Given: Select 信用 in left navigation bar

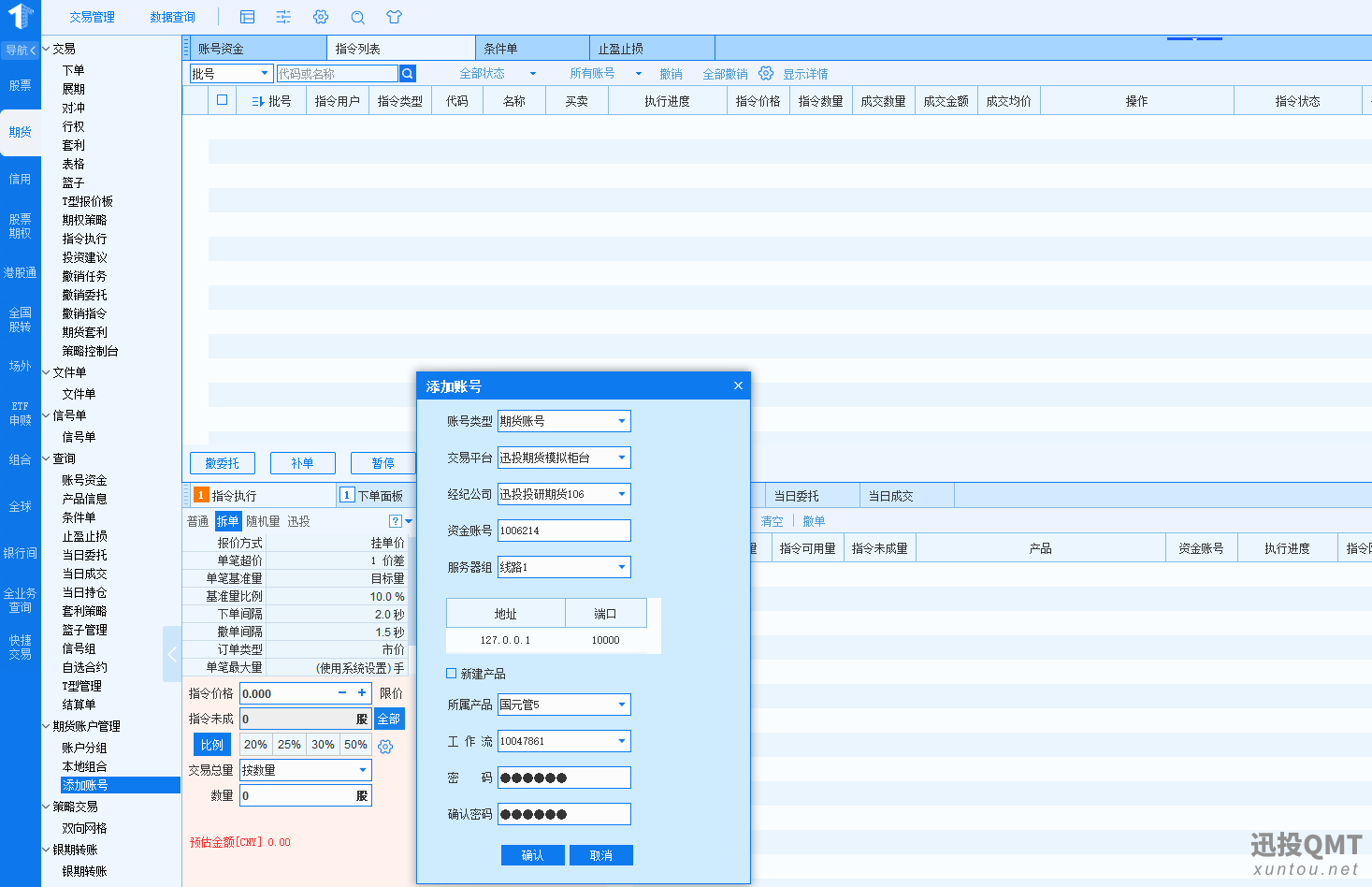Looking at the screenshot, I should [x=21, y=179].
